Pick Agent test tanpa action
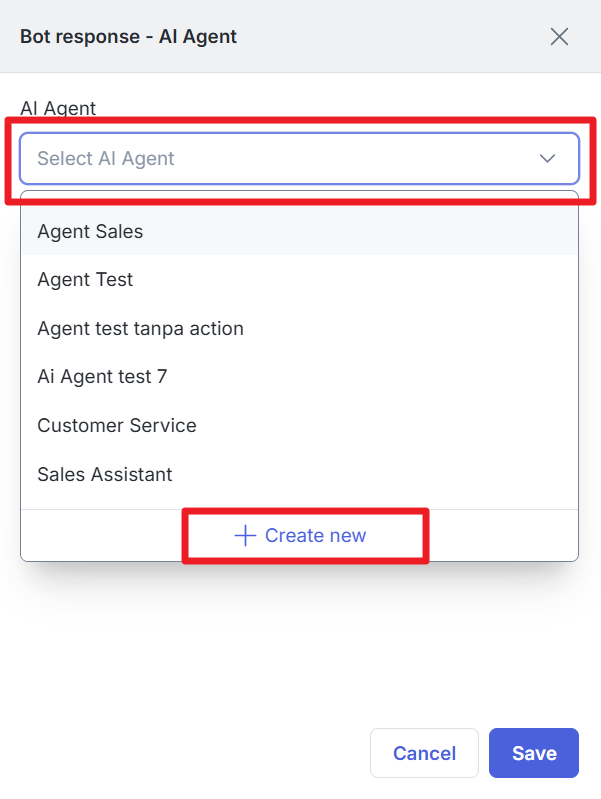Screen dimensions: 601x799 click(140, 328)
